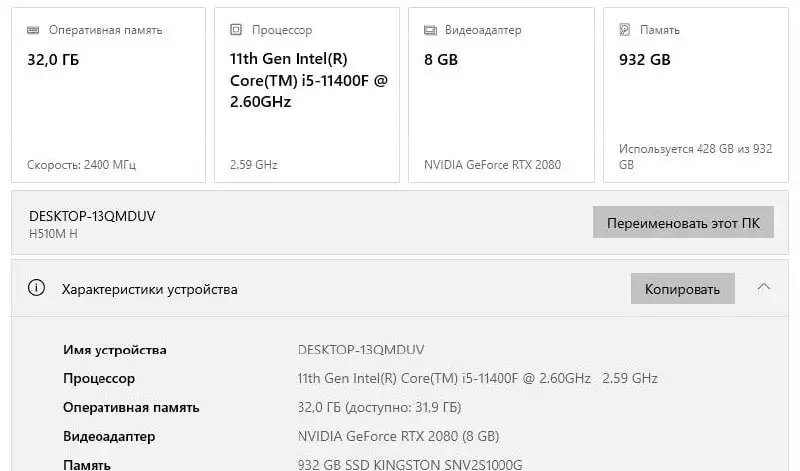Click the Видеоадаптер card icon

pos(430,30)
